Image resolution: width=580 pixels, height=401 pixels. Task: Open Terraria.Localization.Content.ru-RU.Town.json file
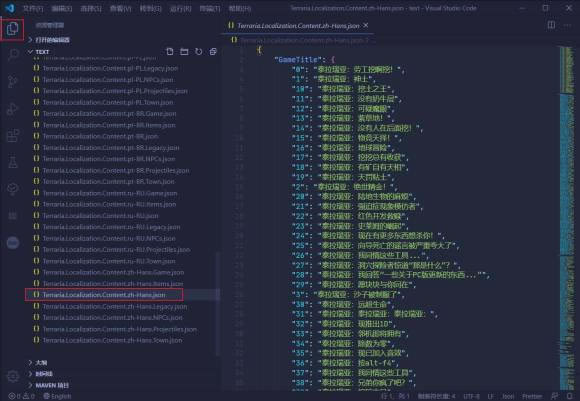109,261
